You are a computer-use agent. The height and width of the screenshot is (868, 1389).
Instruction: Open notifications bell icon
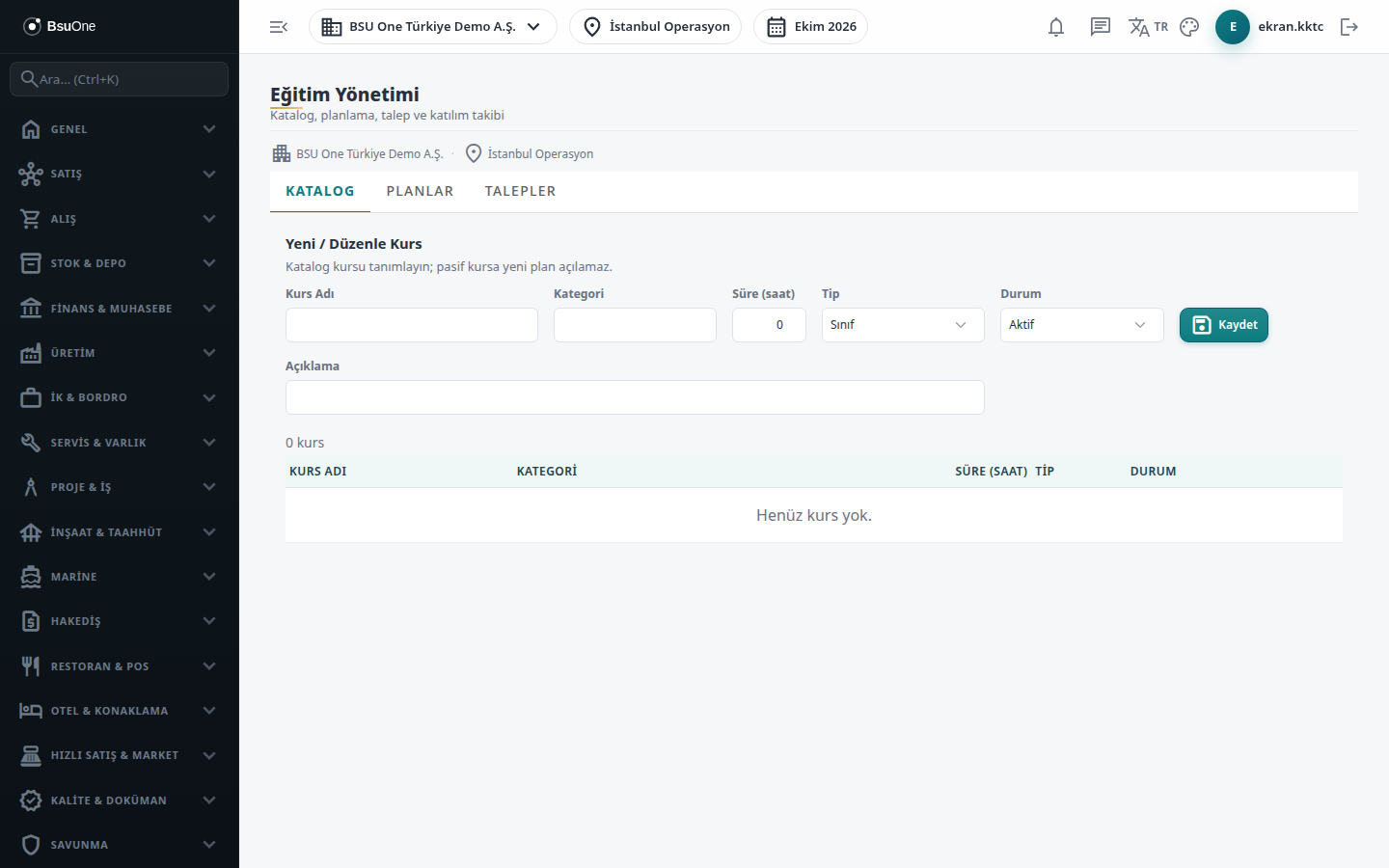1056,27
